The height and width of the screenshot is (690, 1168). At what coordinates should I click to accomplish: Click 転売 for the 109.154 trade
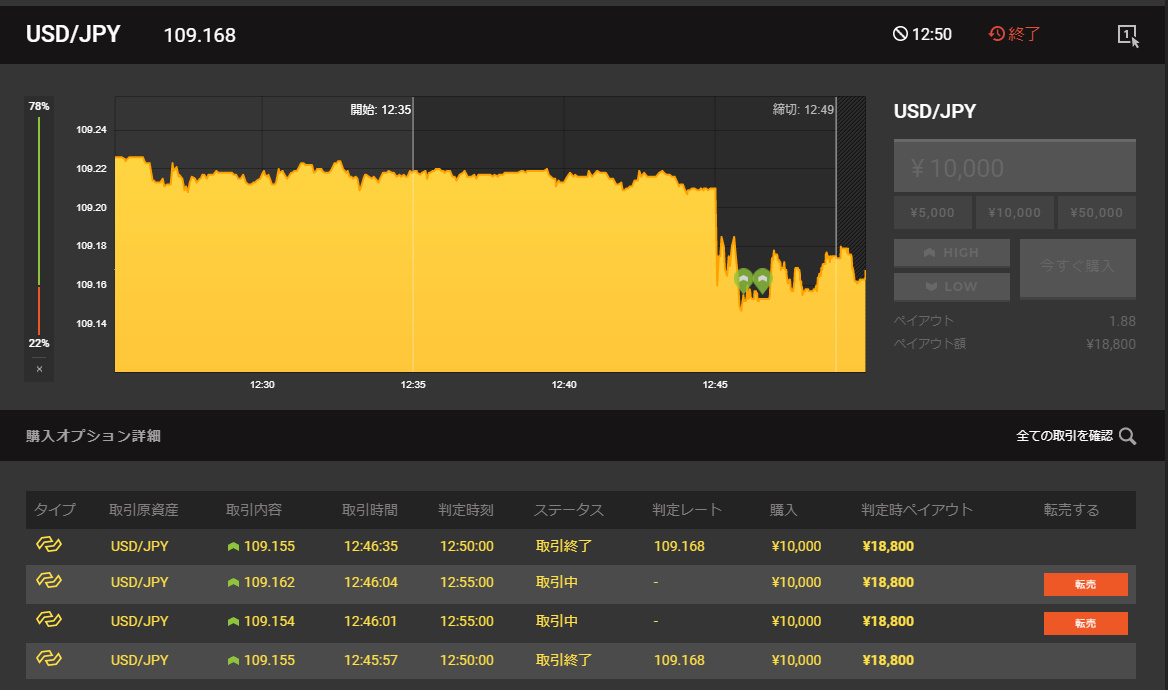1085,623
